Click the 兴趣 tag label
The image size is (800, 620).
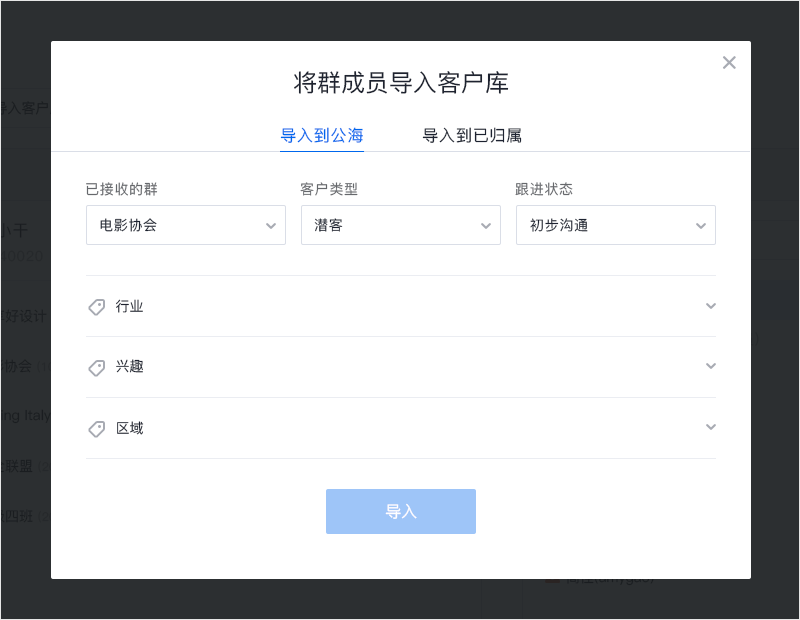click(x=129, y=366)
